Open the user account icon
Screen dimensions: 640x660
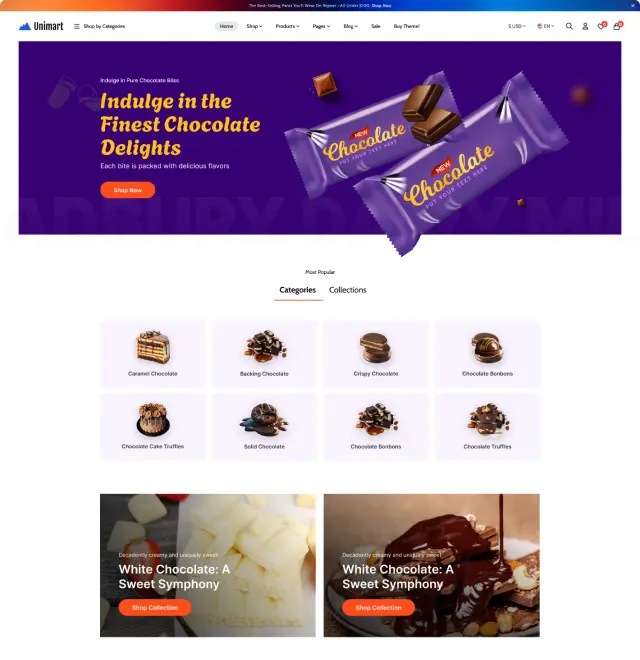[585, 26]
